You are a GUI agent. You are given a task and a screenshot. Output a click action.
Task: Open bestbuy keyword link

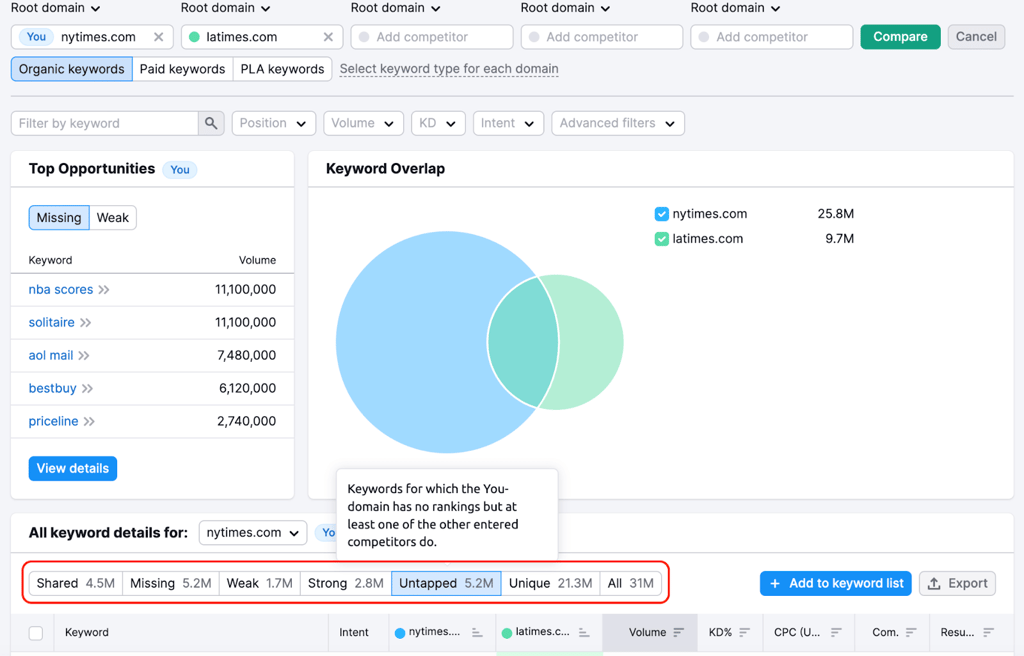[53, 388]
